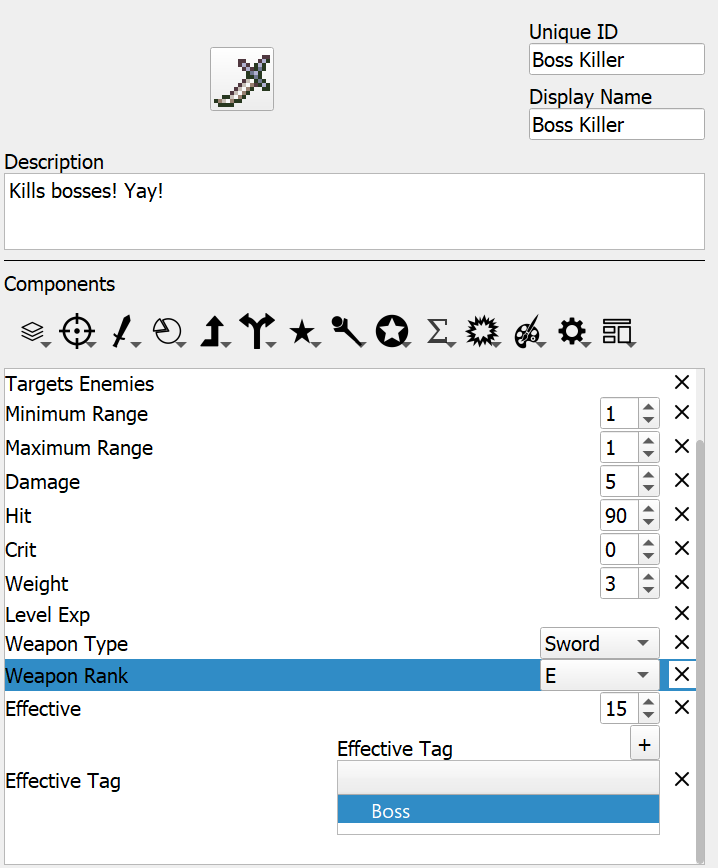Click the Unique ID text field
Screen dimensions: 718x868
(616, 59)
